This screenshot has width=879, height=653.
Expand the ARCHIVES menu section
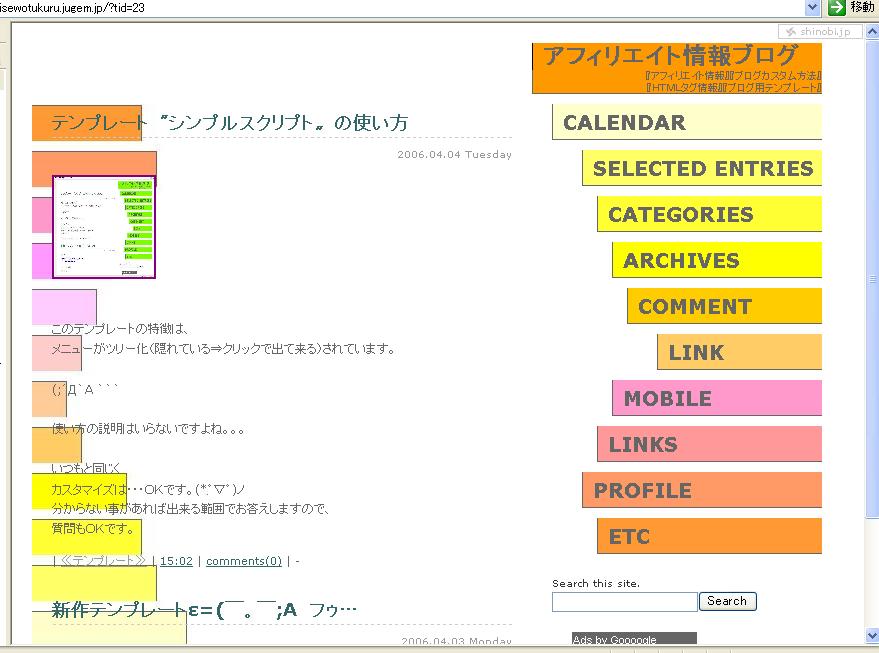717,260
